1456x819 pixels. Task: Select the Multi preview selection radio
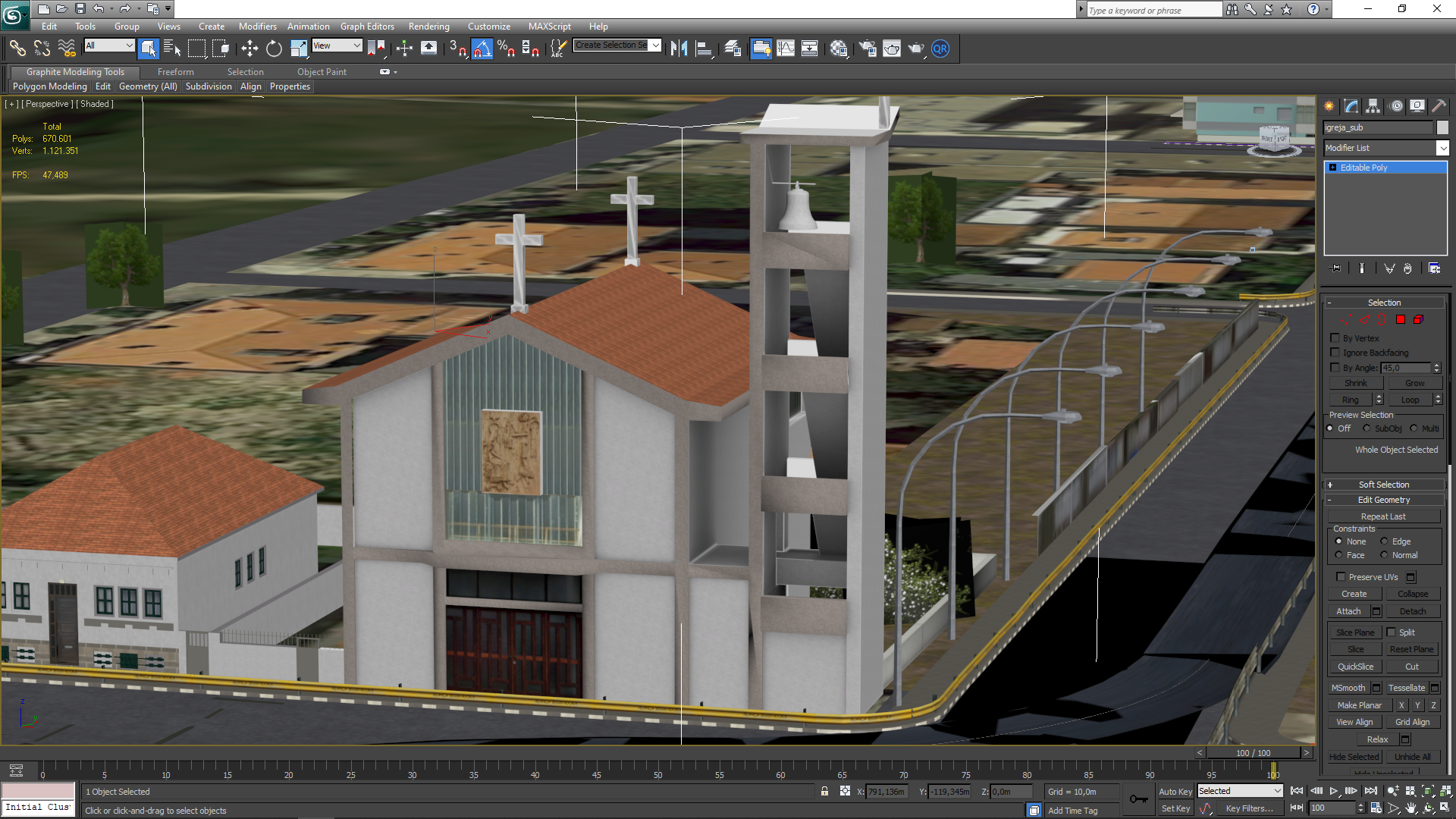coord(1414,428)
